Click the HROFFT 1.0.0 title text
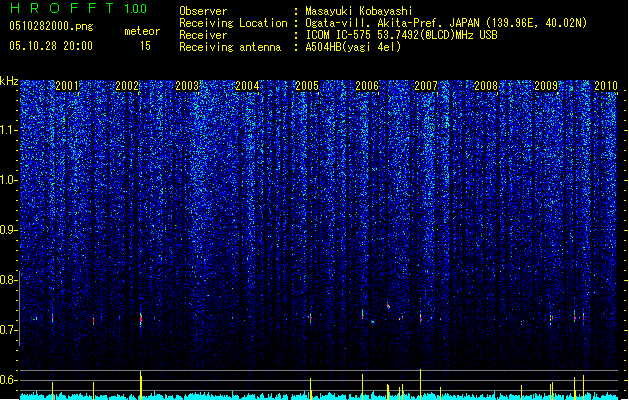This screenshot has width=629, height=400. click(x=78, y=8)
